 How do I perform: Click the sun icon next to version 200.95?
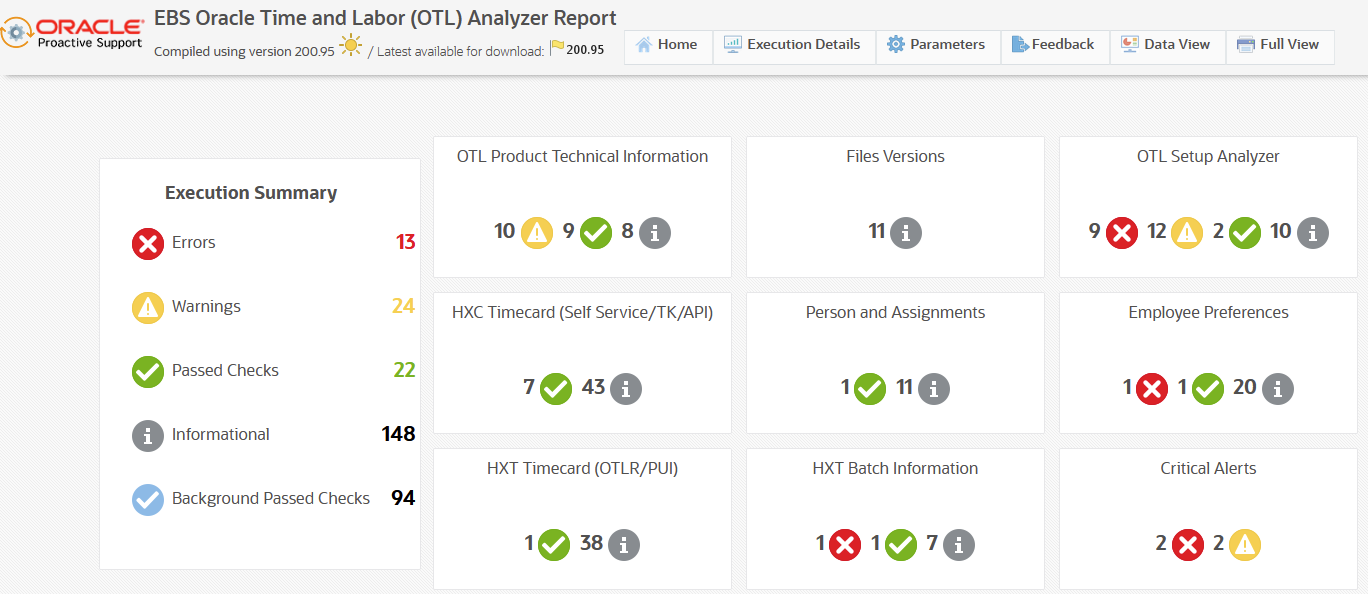(x=348, y=46)
